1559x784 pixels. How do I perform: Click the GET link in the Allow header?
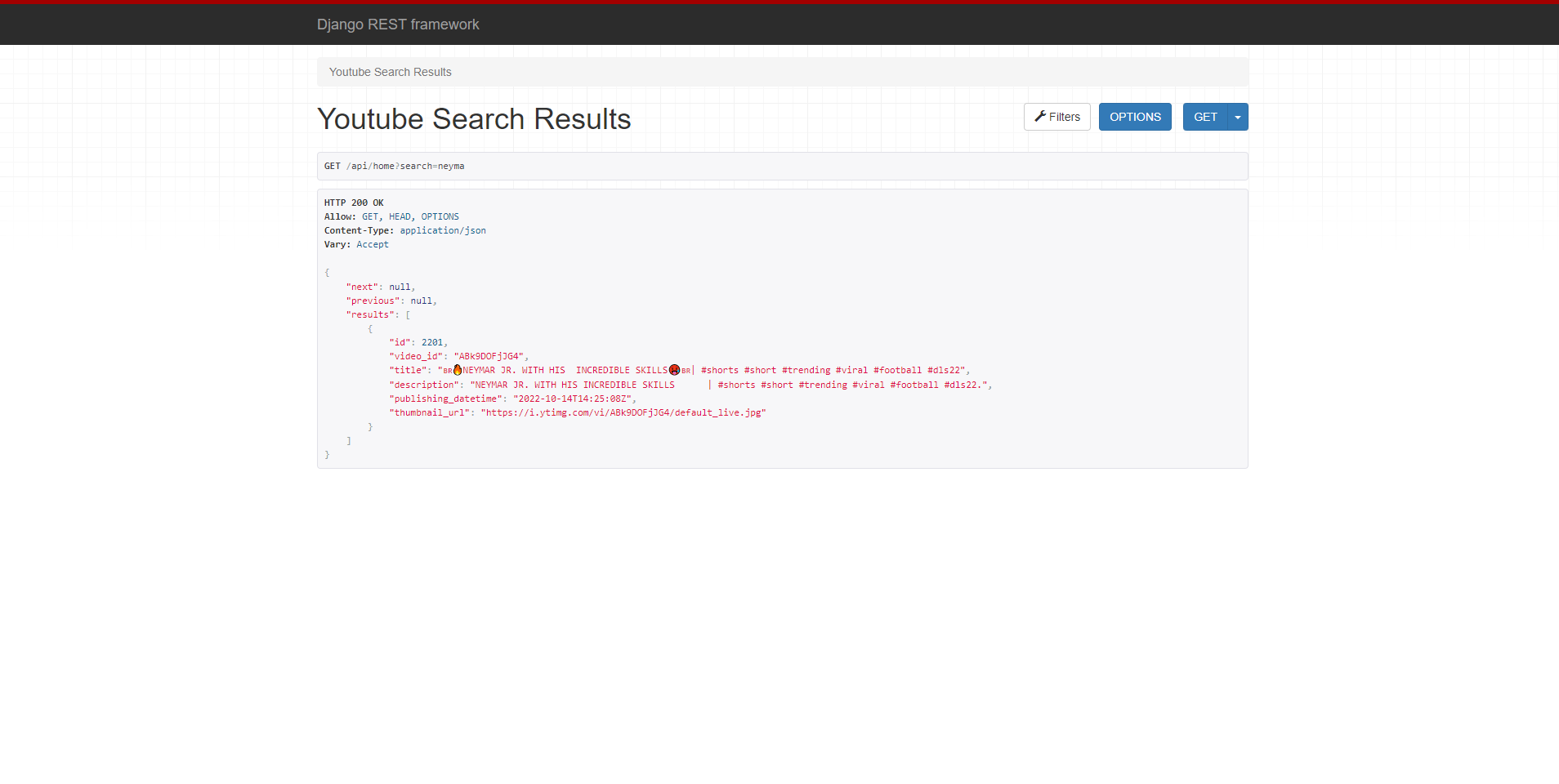coord(369,216)
